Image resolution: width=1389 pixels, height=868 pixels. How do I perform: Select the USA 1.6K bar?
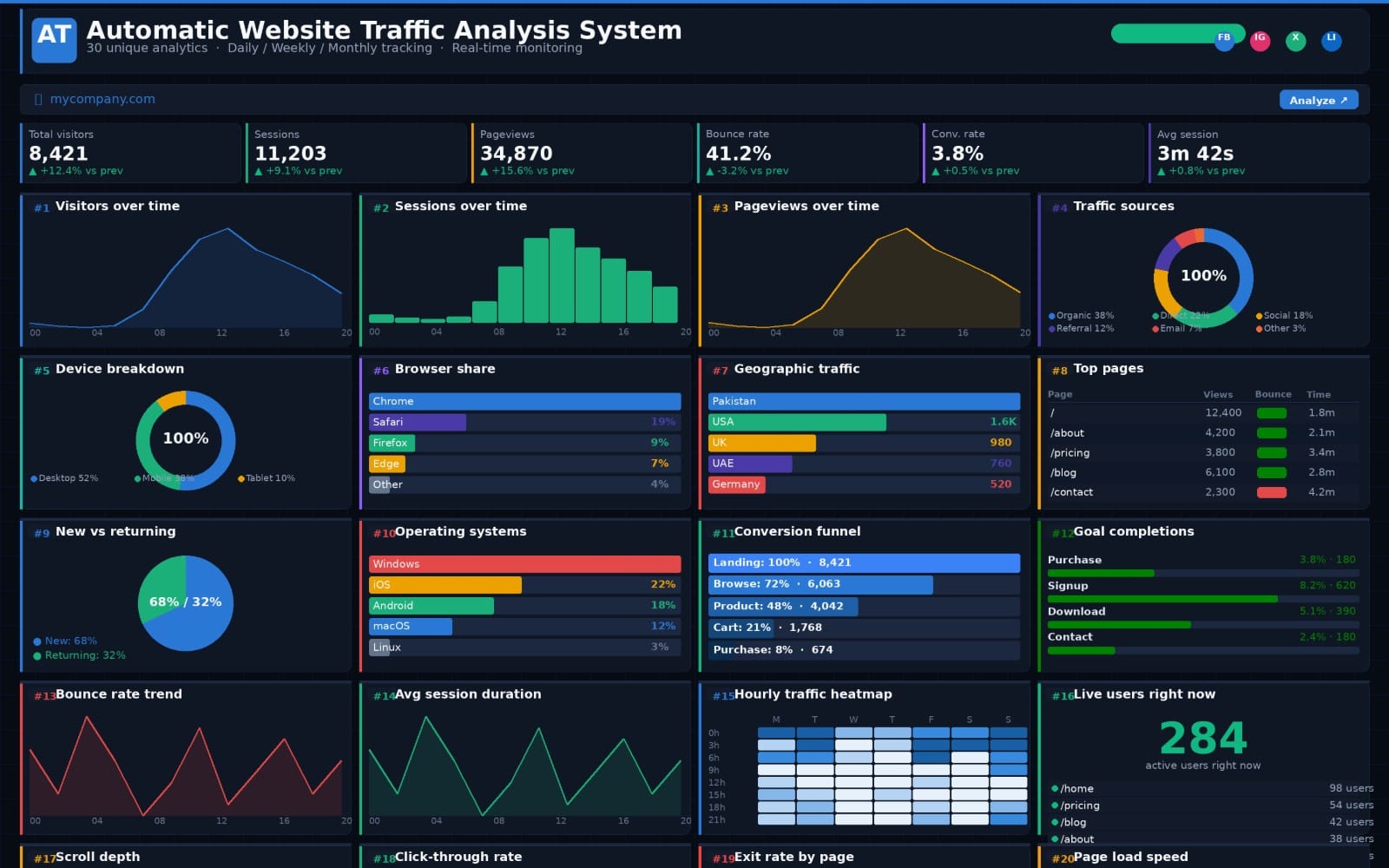[x=864, y=422]
